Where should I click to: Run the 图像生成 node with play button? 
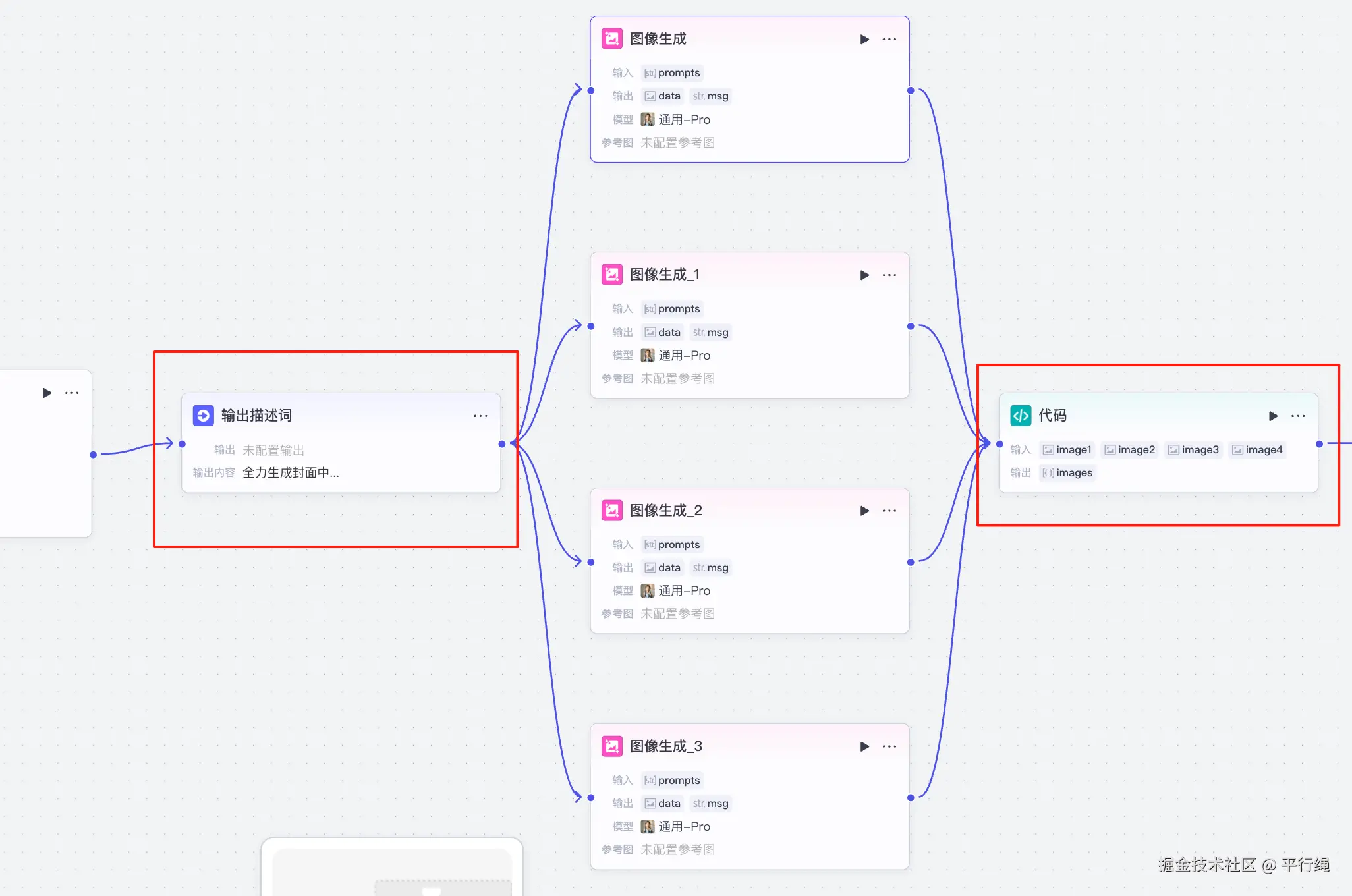pyautogui.click(x=864, y=40)
